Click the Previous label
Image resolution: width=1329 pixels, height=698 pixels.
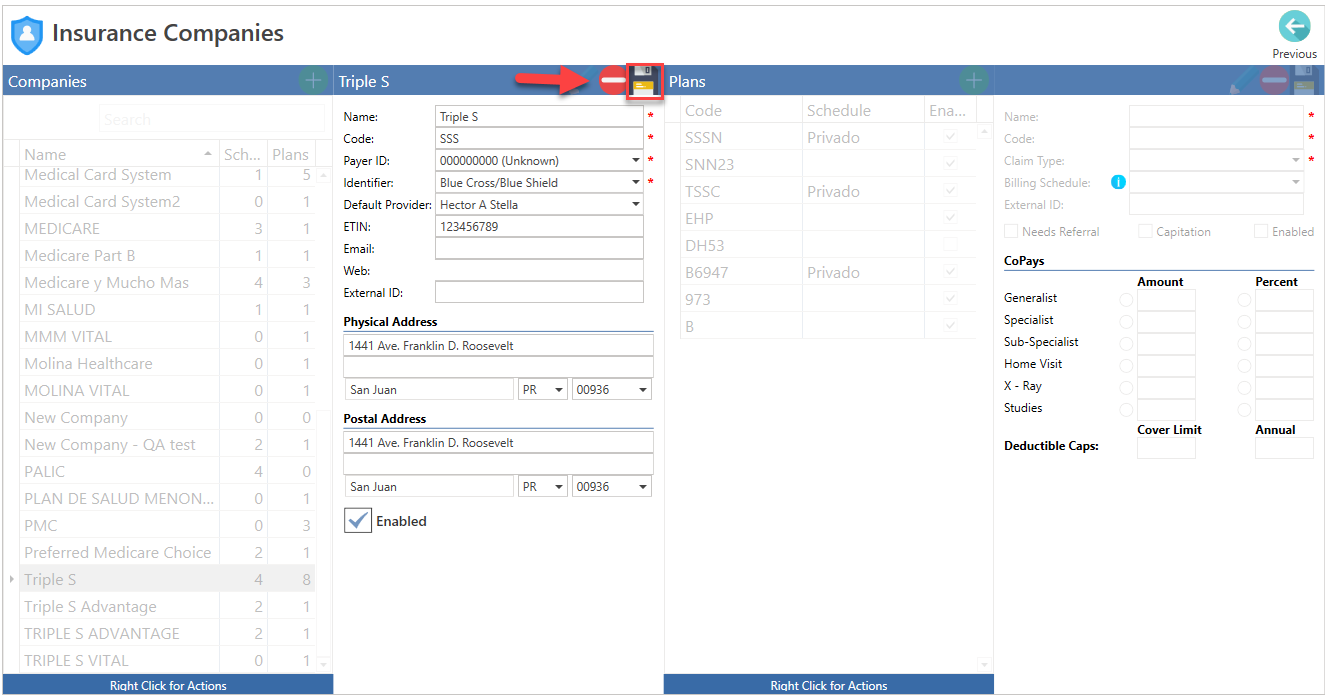tap(1294, 54)
